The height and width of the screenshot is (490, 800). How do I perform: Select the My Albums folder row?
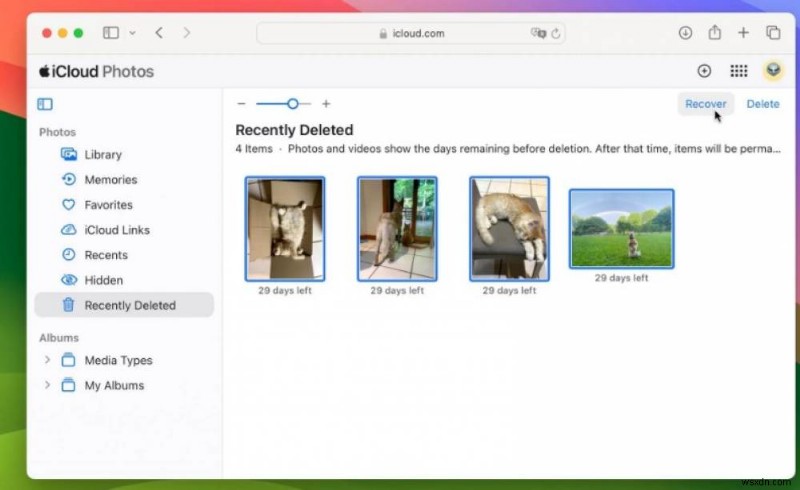coord(124,385)
